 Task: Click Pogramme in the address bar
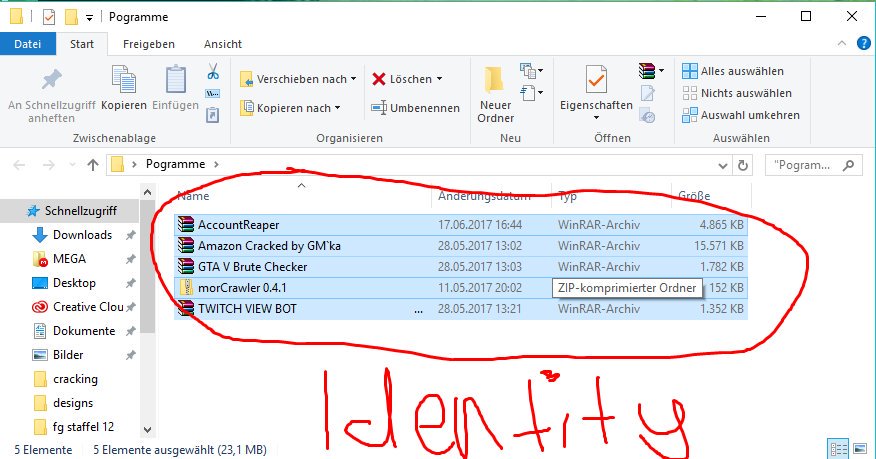[175, 164]
